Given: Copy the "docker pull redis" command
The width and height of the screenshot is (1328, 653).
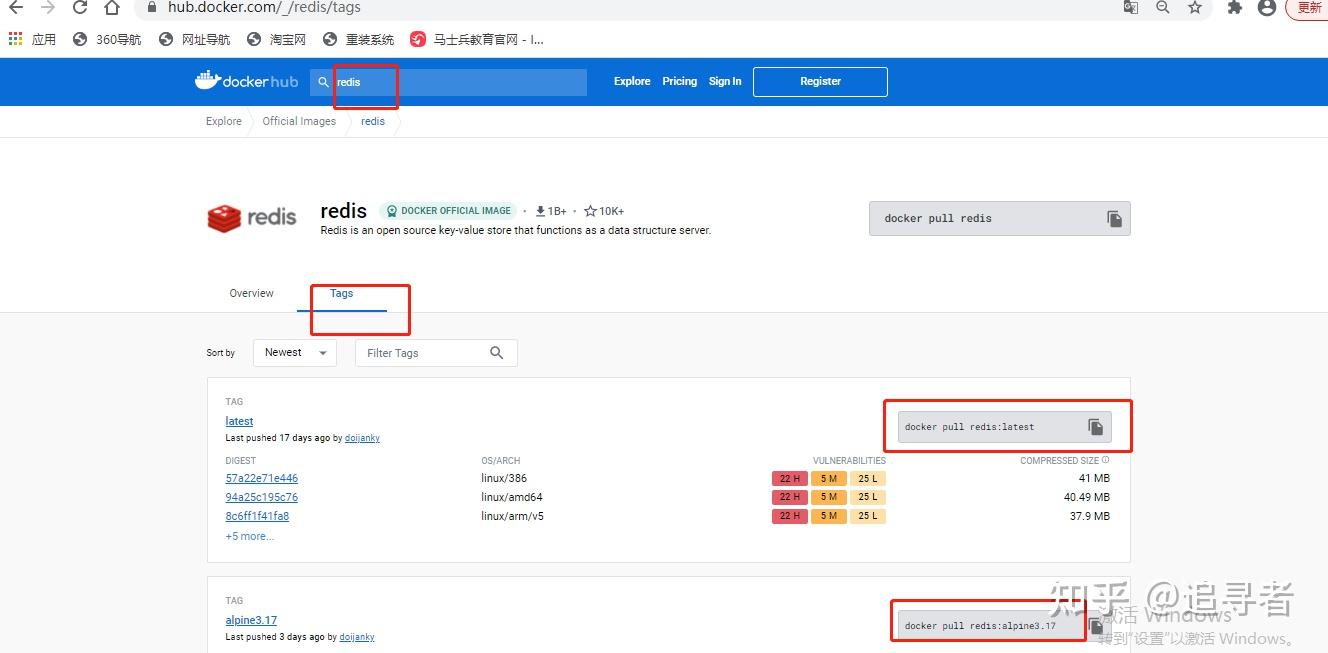Looking at the screenshot, I should coord(1114,218).
